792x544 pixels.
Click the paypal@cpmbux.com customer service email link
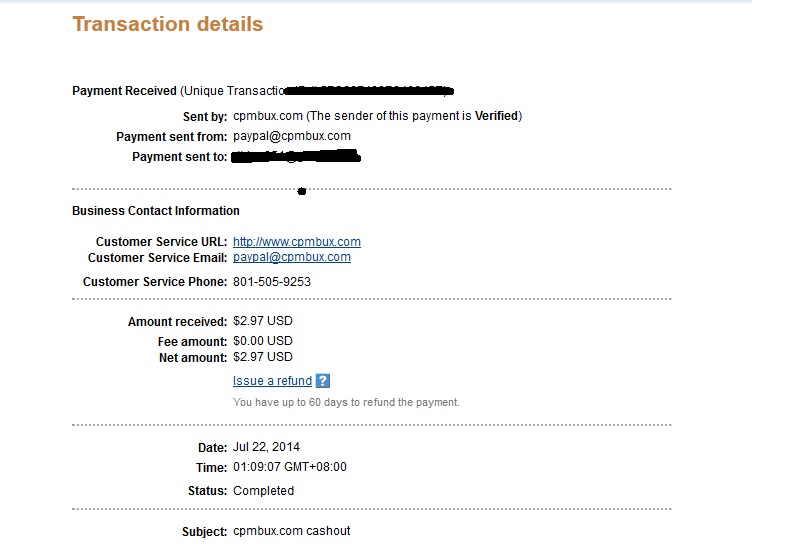(x=291, y=257)
